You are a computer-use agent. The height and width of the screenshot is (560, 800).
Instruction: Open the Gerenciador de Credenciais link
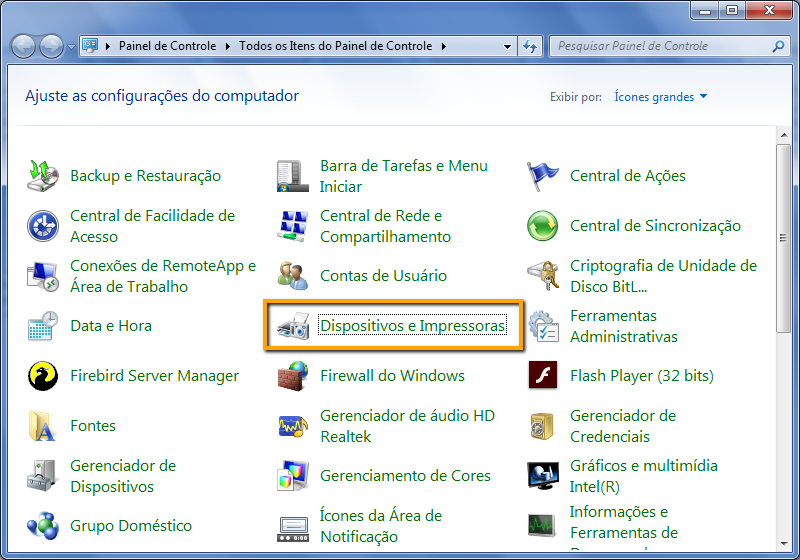(x=622, y=426)
